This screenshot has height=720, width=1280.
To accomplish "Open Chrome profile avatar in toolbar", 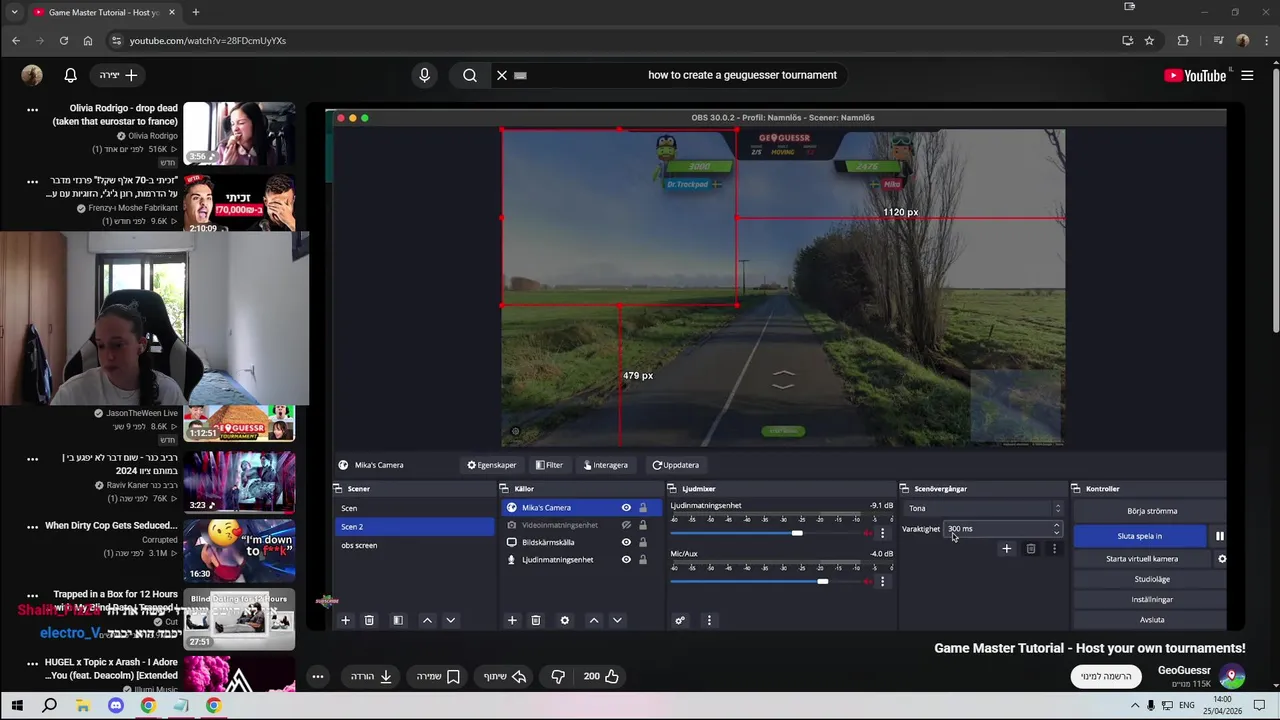I will pos(1243,41).
